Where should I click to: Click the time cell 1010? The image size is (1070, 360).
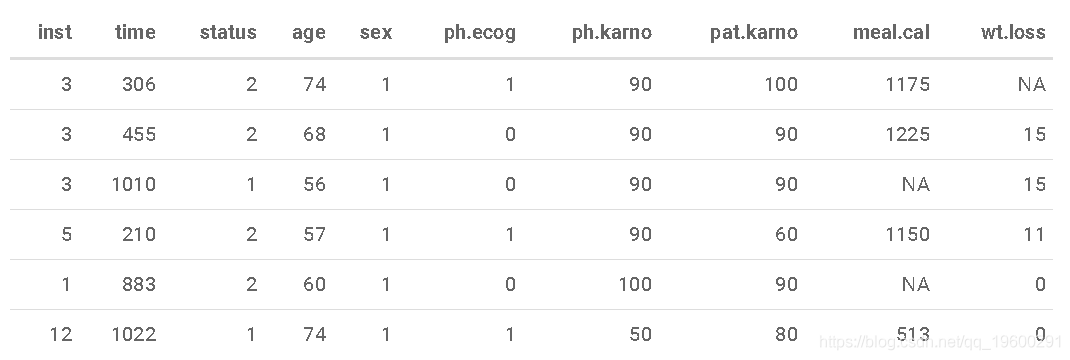(134, 184)
